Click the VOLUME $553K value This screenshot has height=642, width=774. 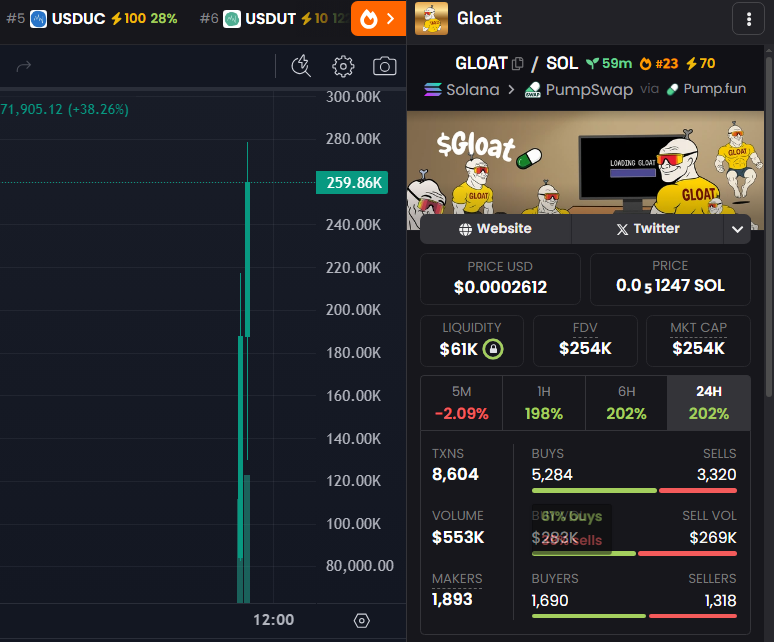[x=458, y=537]
